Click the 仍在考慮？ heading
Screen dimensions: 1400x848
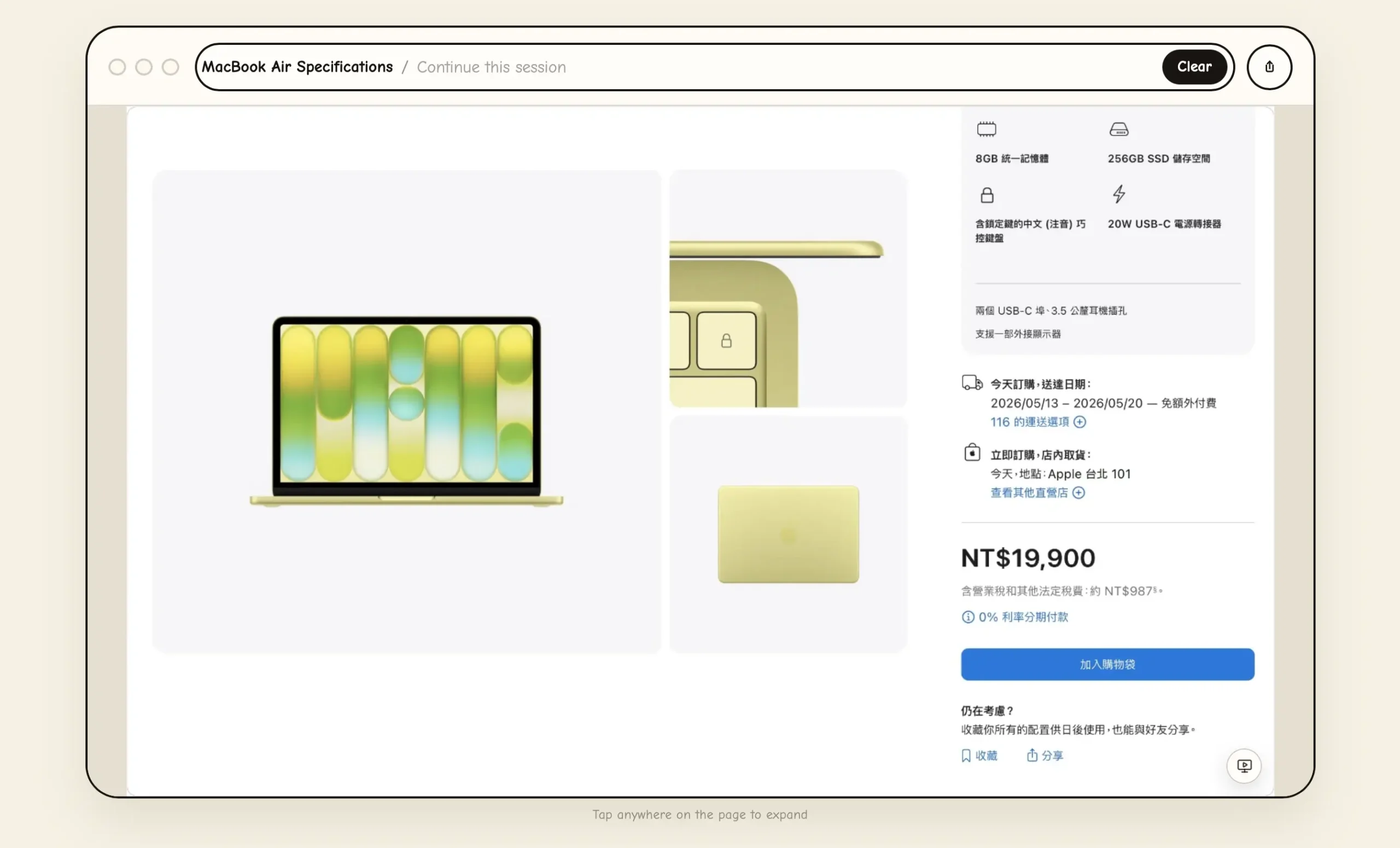[987, 711]
